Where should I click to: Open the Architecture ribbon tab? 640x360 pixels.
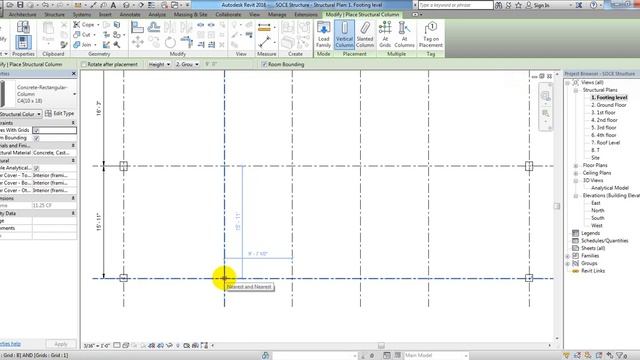tap(22, 14)
